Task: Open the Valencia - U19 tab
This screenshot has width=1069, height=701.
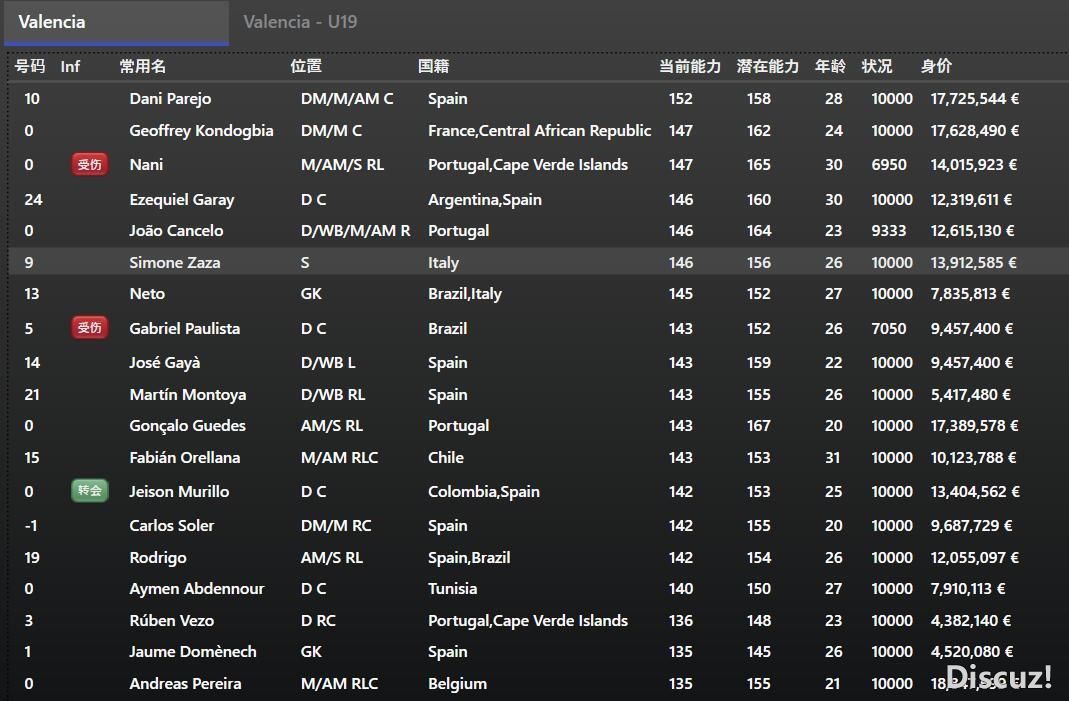Action: pyautogui.click(x=300, y=22)
